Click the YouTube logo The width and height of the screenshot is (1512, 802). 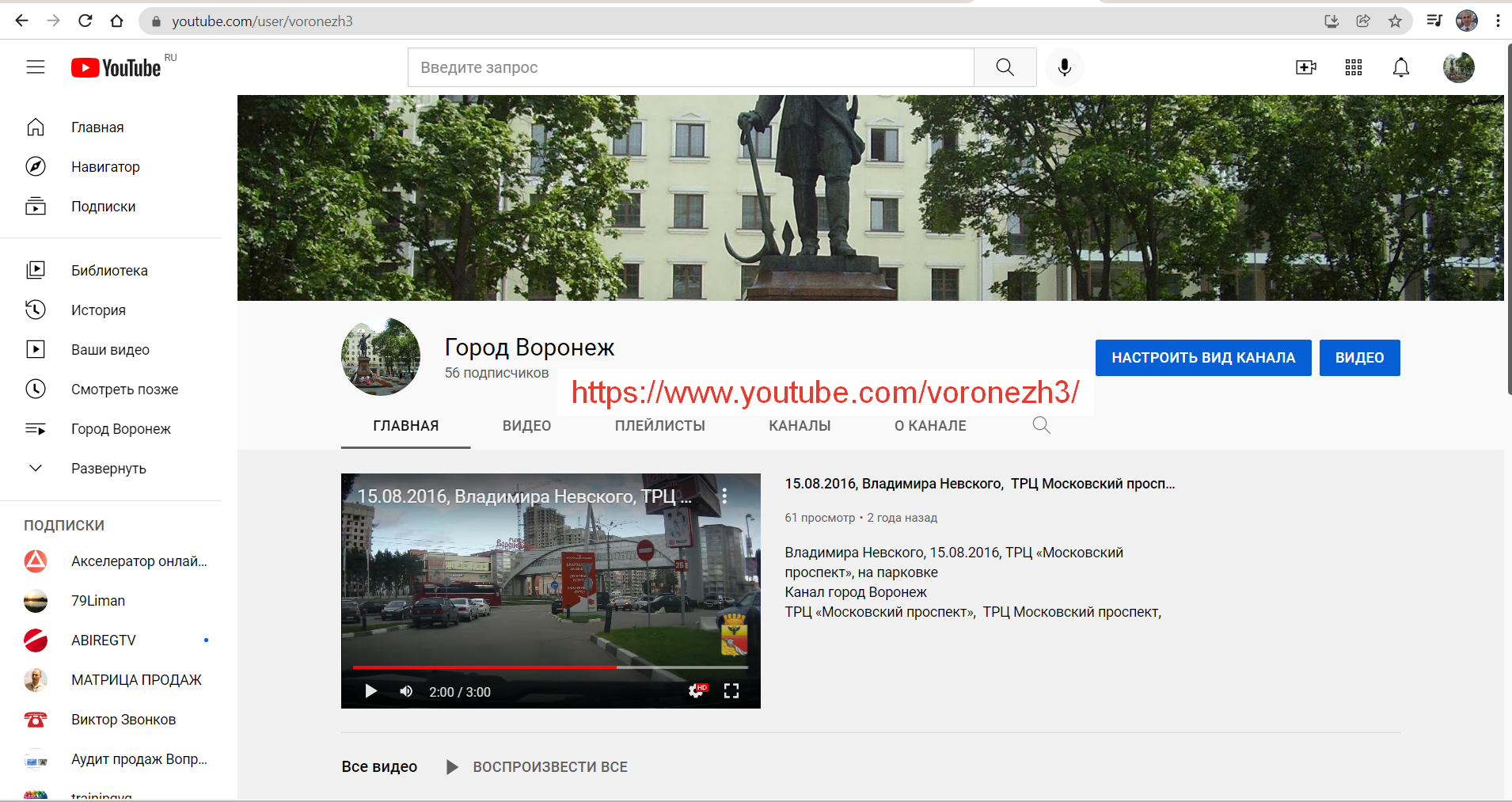pyautogui.click(x=116, y=68)
